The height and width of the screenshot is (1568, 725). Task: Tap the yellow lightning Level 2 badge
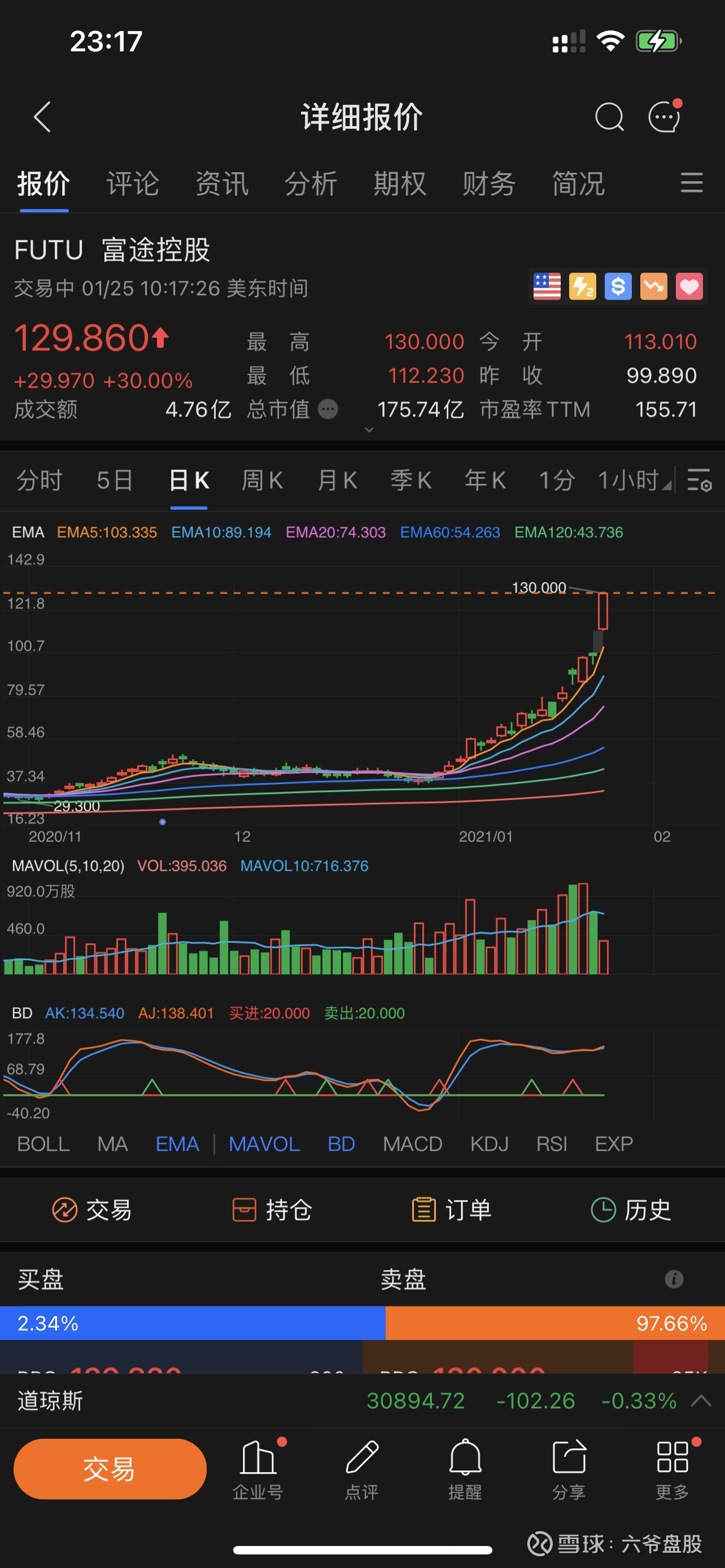pyautogui.click(x=582, y=286)
